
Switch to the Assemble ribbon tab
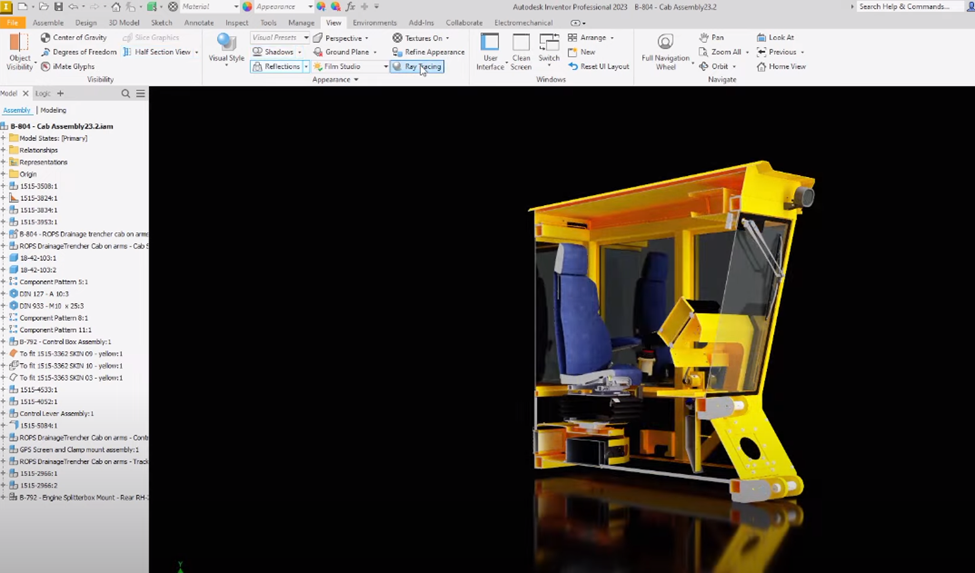[48, 22]
